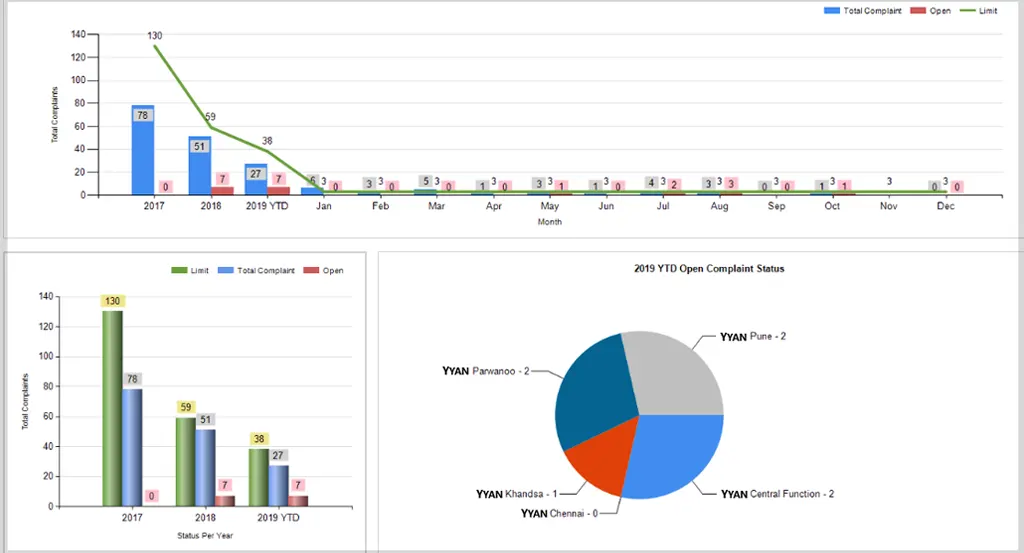Toggle Open legend in Status Per Year chart

[324, 270]
